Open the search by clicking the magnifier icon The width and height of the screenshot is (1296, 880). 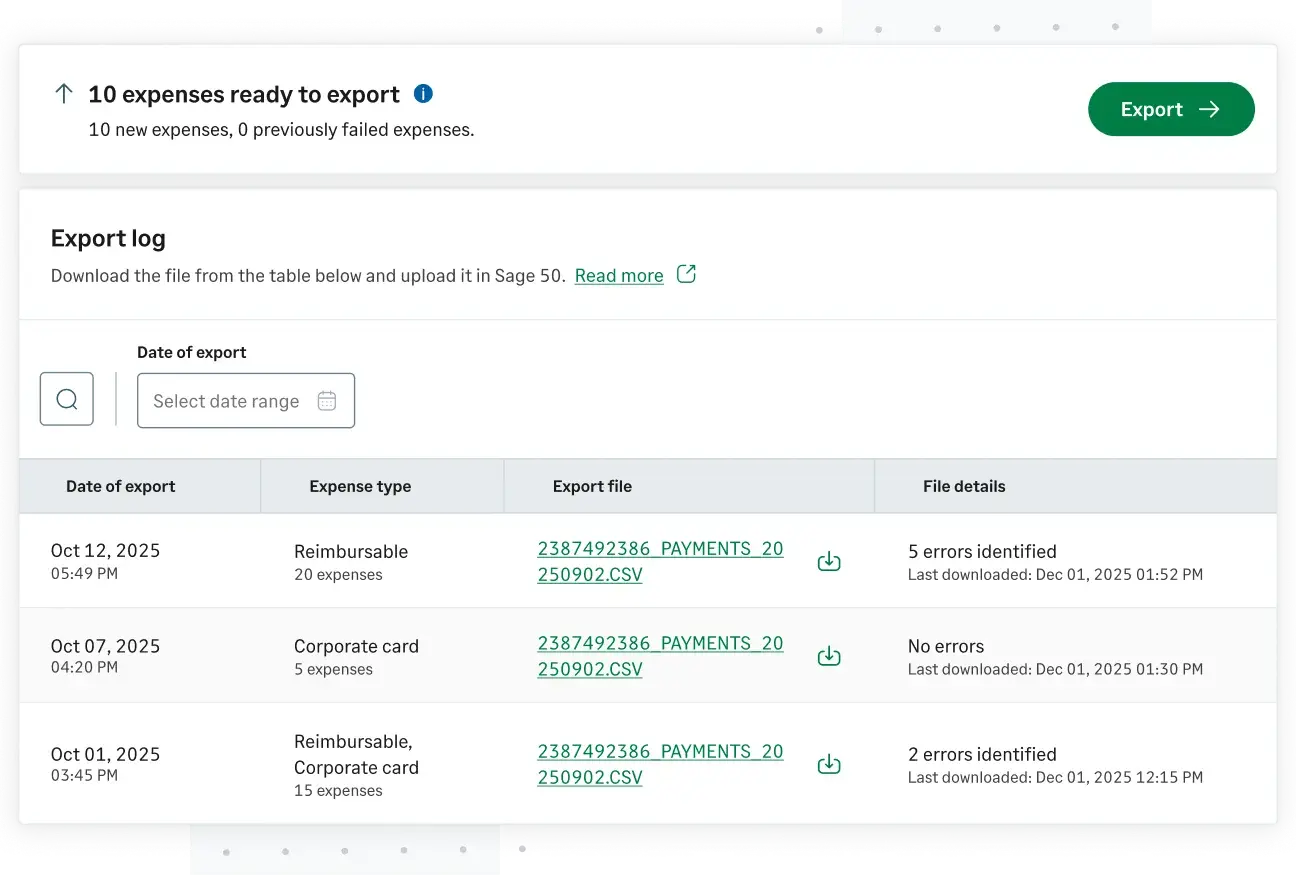tap(66, 398)
